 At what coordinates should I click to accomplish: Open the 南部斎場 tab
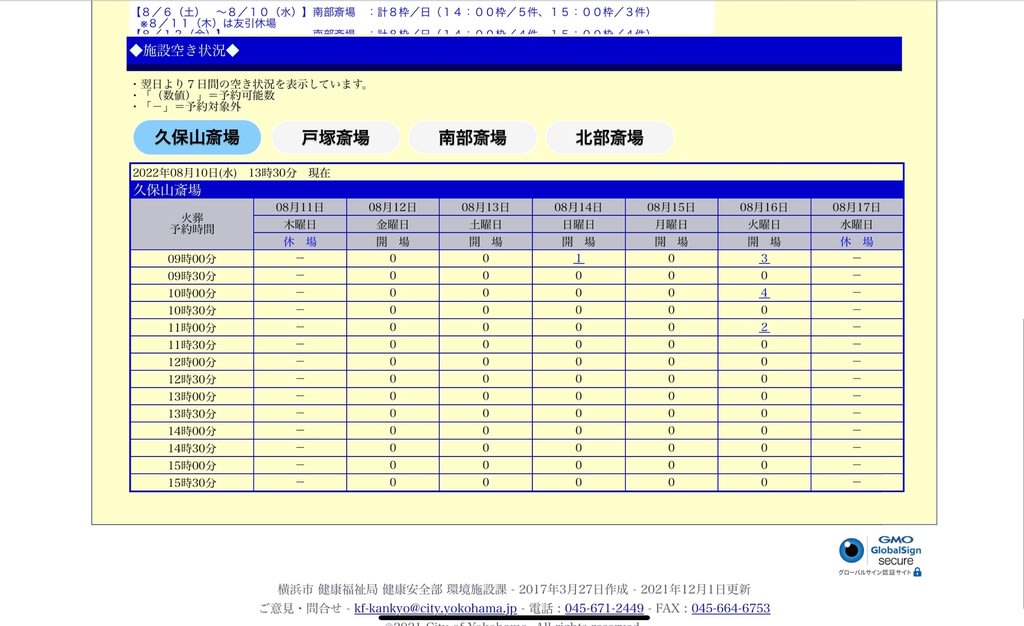[473, 138]
